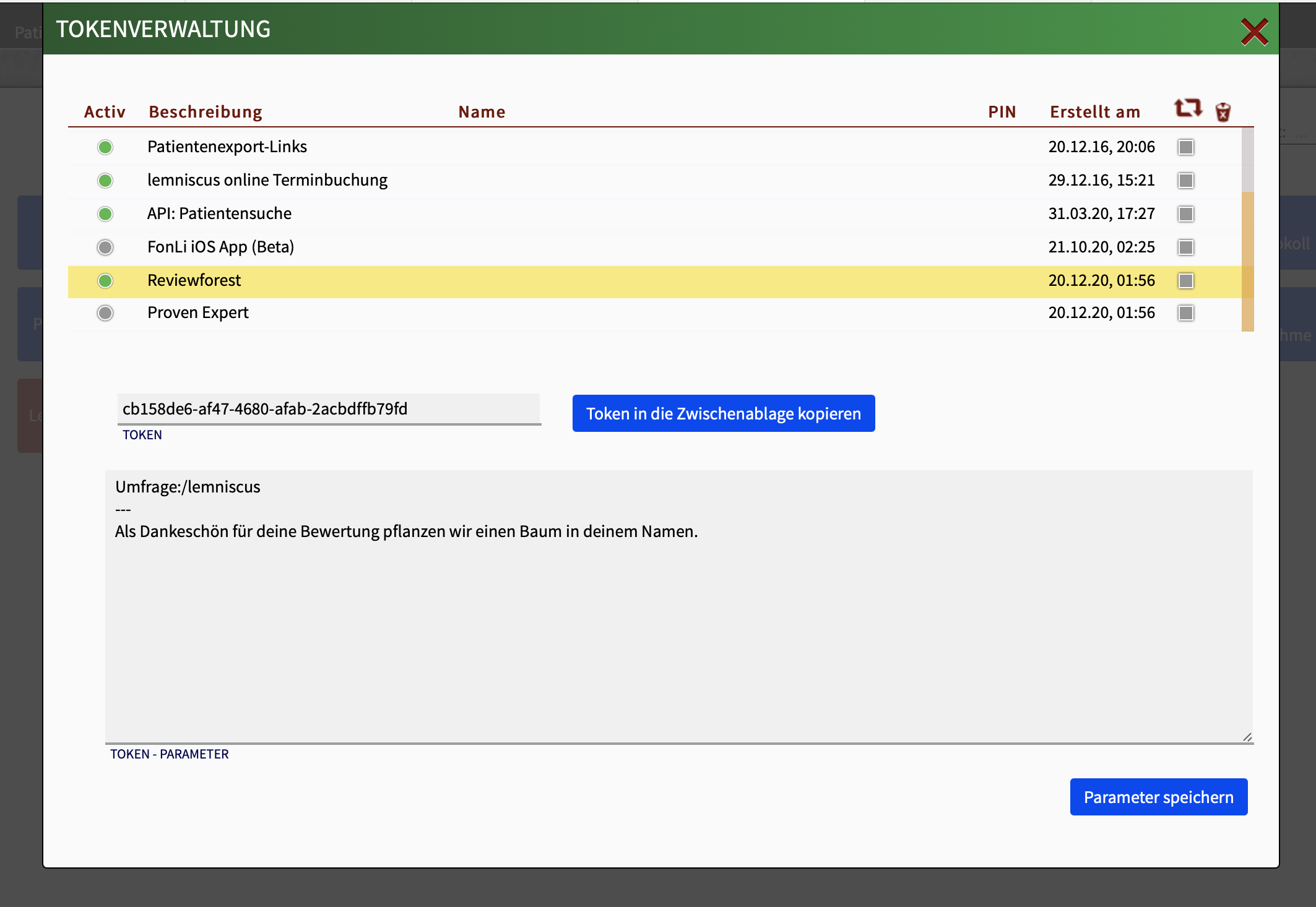The image size is (1316, 907).
Task: Click into the token input field
Action: tap(329, 409)
